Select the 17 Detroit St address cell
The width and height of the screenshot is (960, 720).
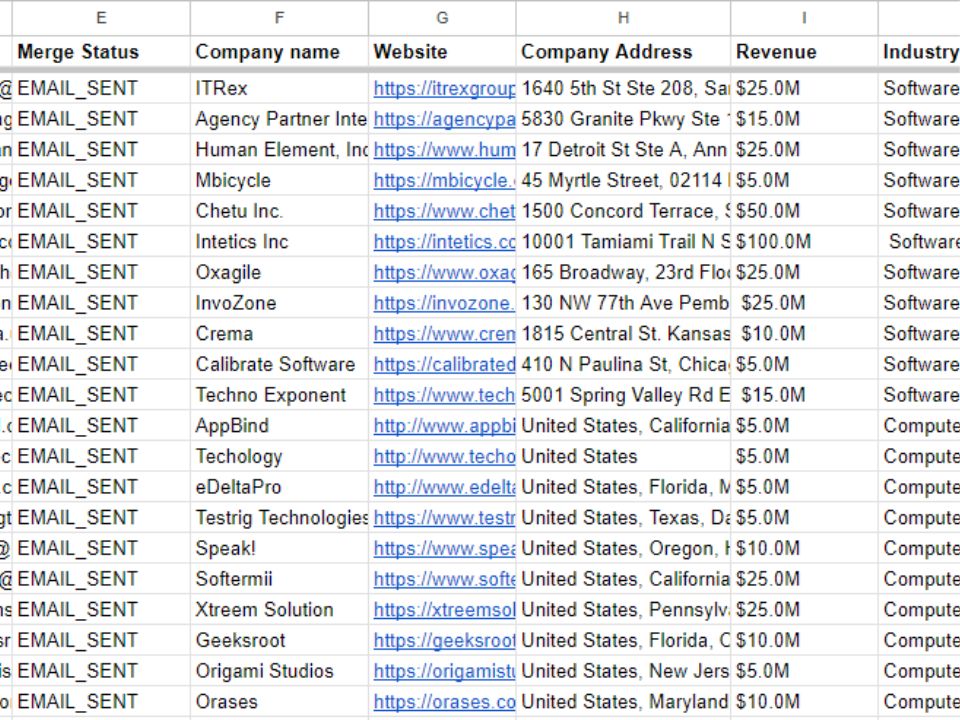coord(623,150)
